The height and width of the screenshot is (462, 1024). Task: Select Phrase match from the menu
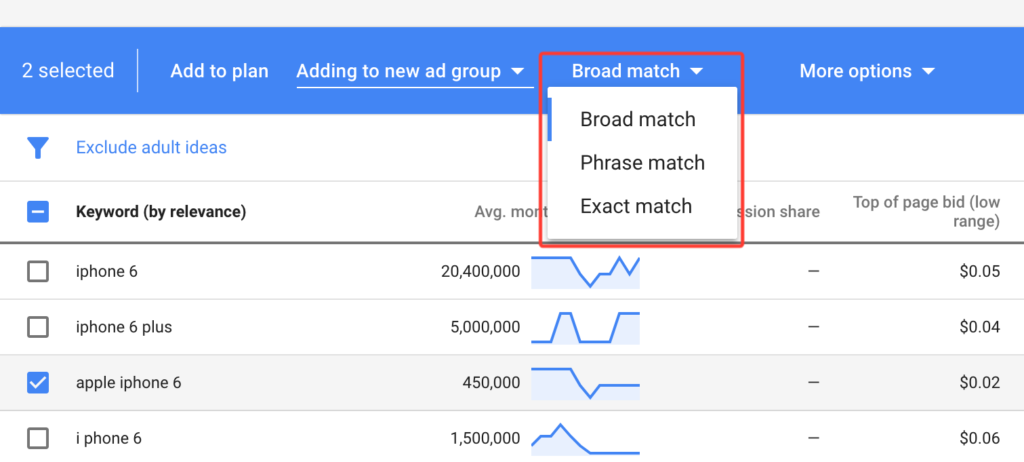coord(643,163)
